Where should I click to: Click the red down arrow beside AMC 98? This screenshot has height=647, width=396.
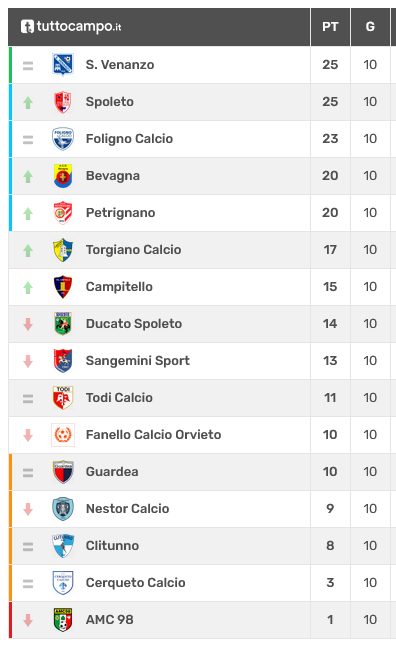pyautogui.click(x=28, y=620)
